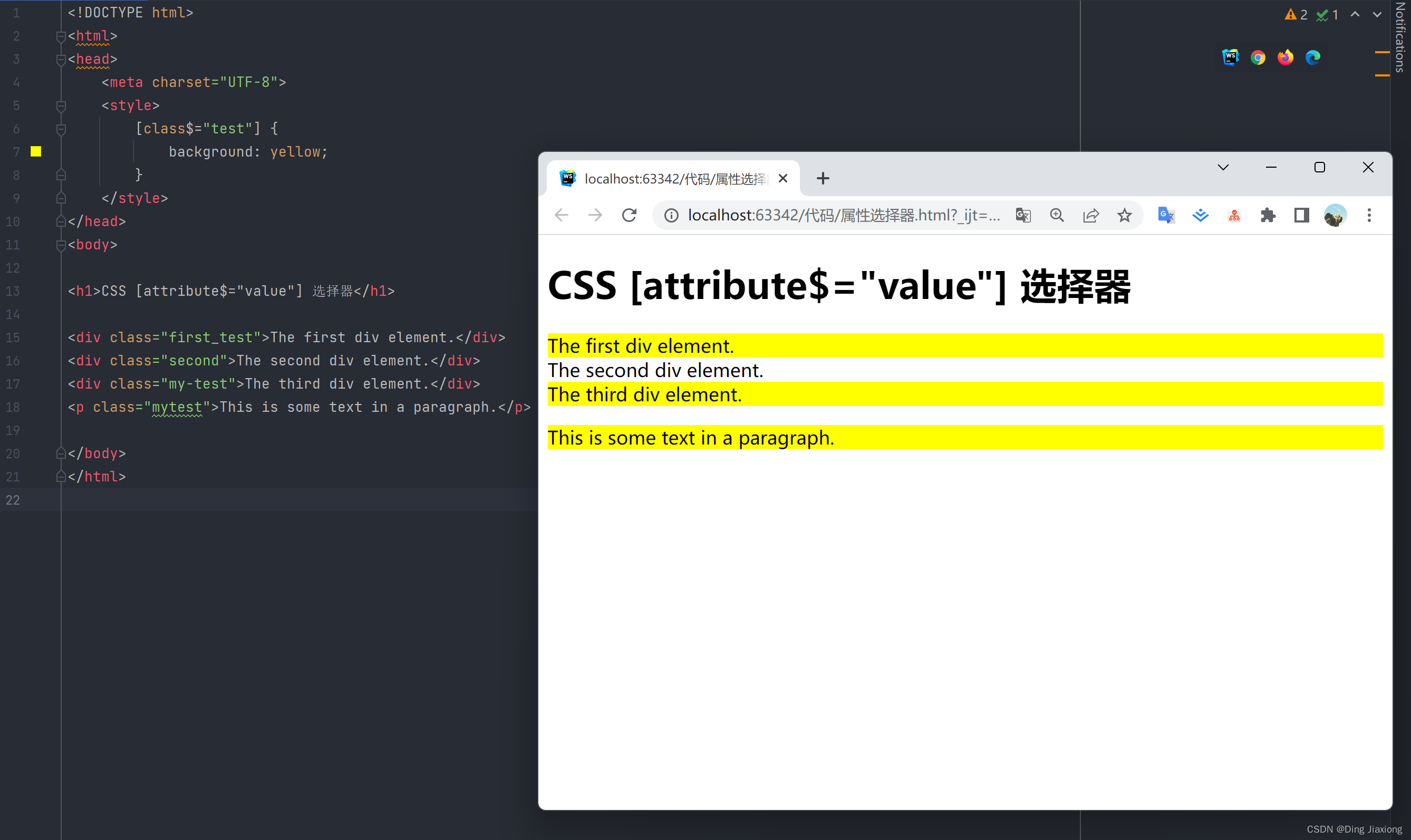Open Google Translate extension
This screenshot has height=840, width=1411.
point(1166,216)
